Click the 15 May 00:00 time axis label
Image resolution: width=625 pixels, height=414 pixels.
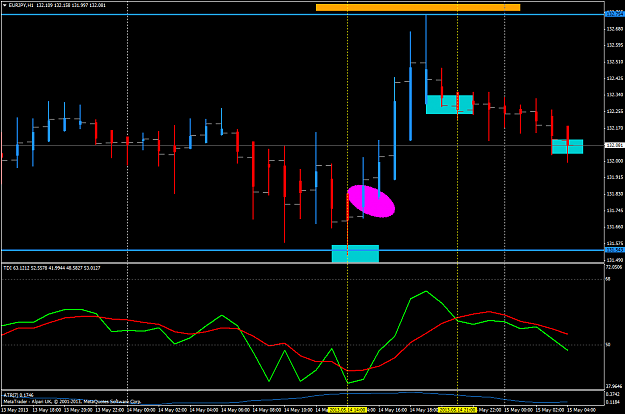[518, 410]
